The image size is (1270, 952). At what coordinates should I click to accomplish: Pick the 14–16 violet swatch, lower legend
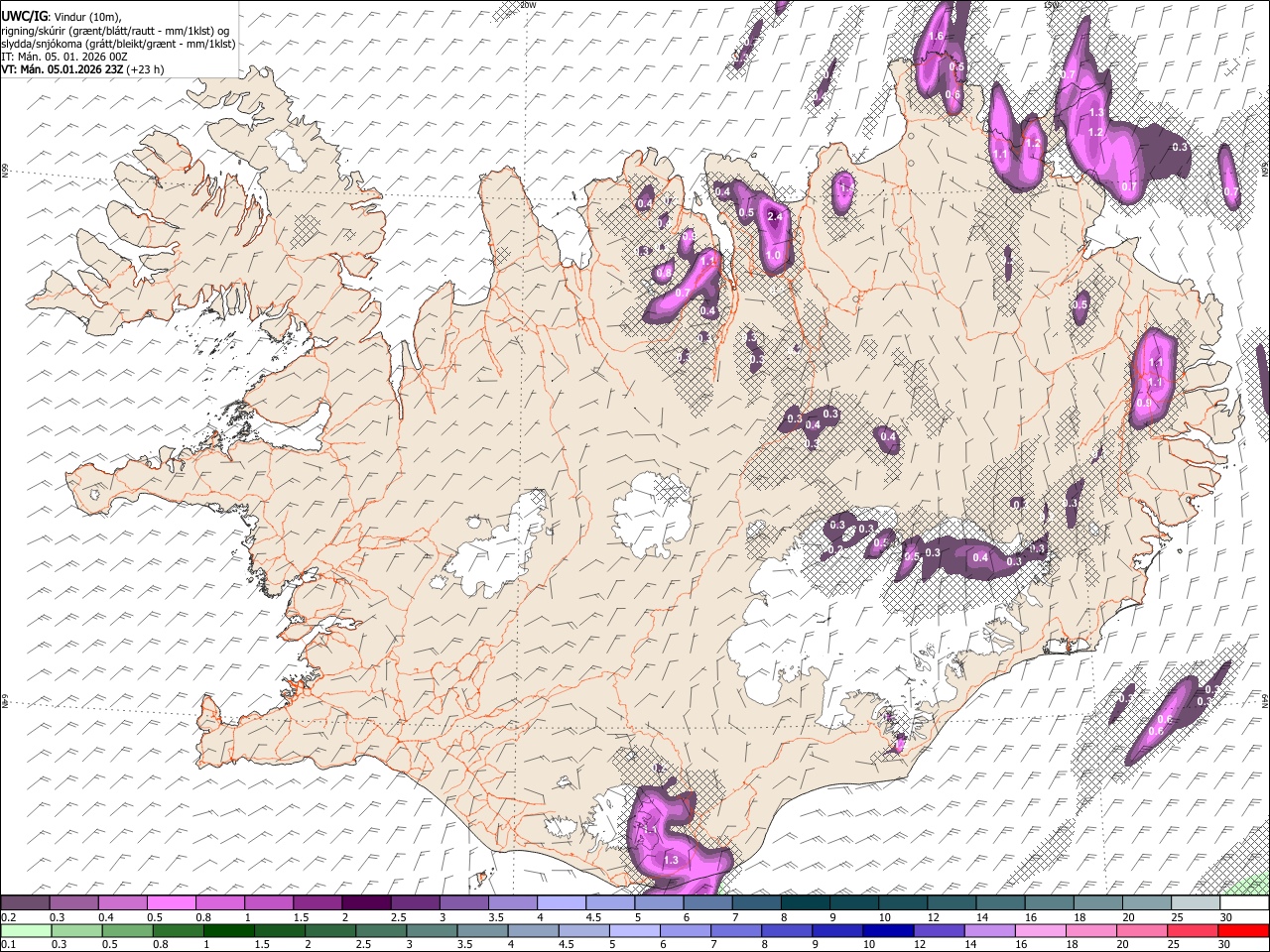click(x=990, y=930)
